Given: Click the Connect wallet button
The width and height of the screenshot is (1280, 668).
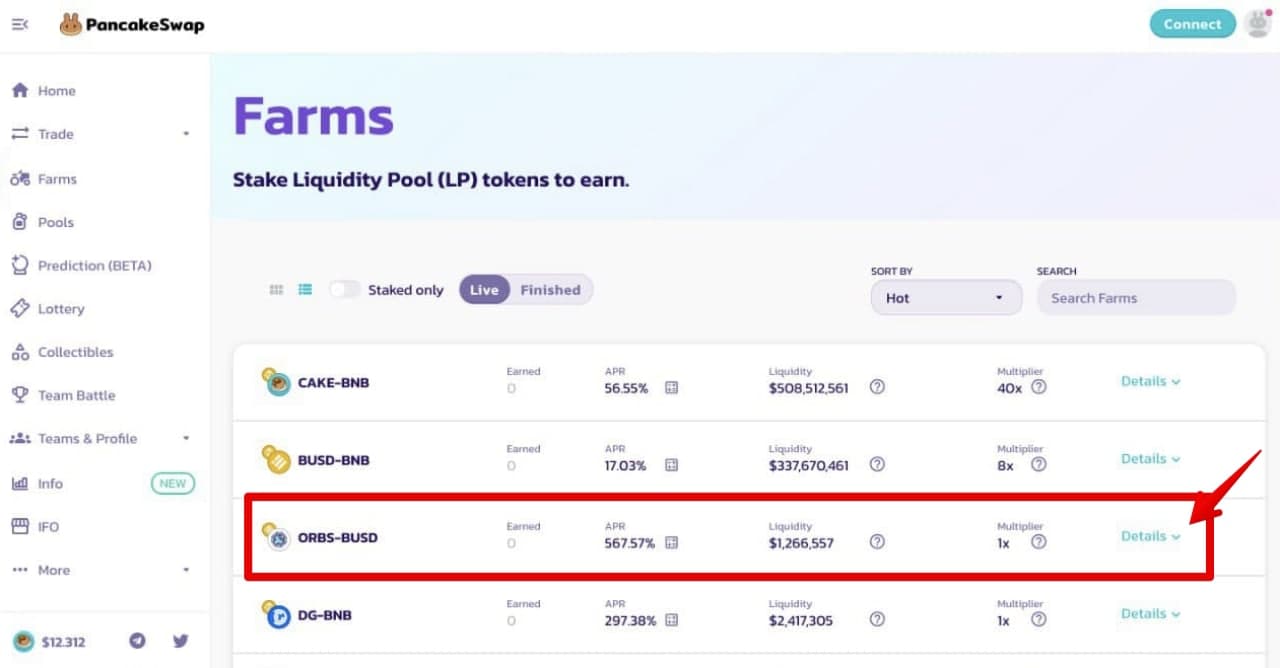Looking at the screenshot, I should [x=1192, y=24].
